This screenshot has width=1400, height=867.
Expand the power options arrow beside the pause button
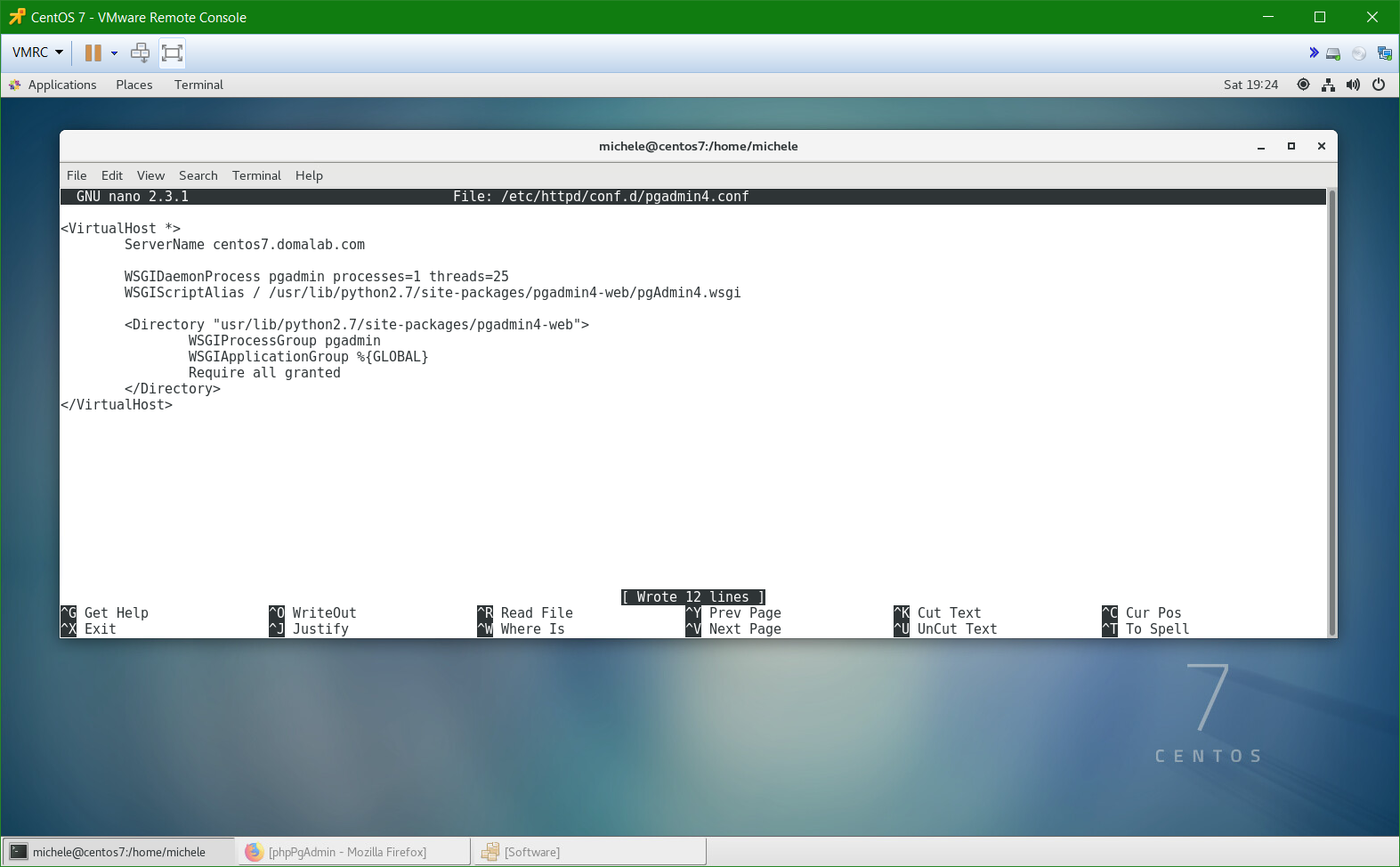pyautogui.click(x=114, y=53)
